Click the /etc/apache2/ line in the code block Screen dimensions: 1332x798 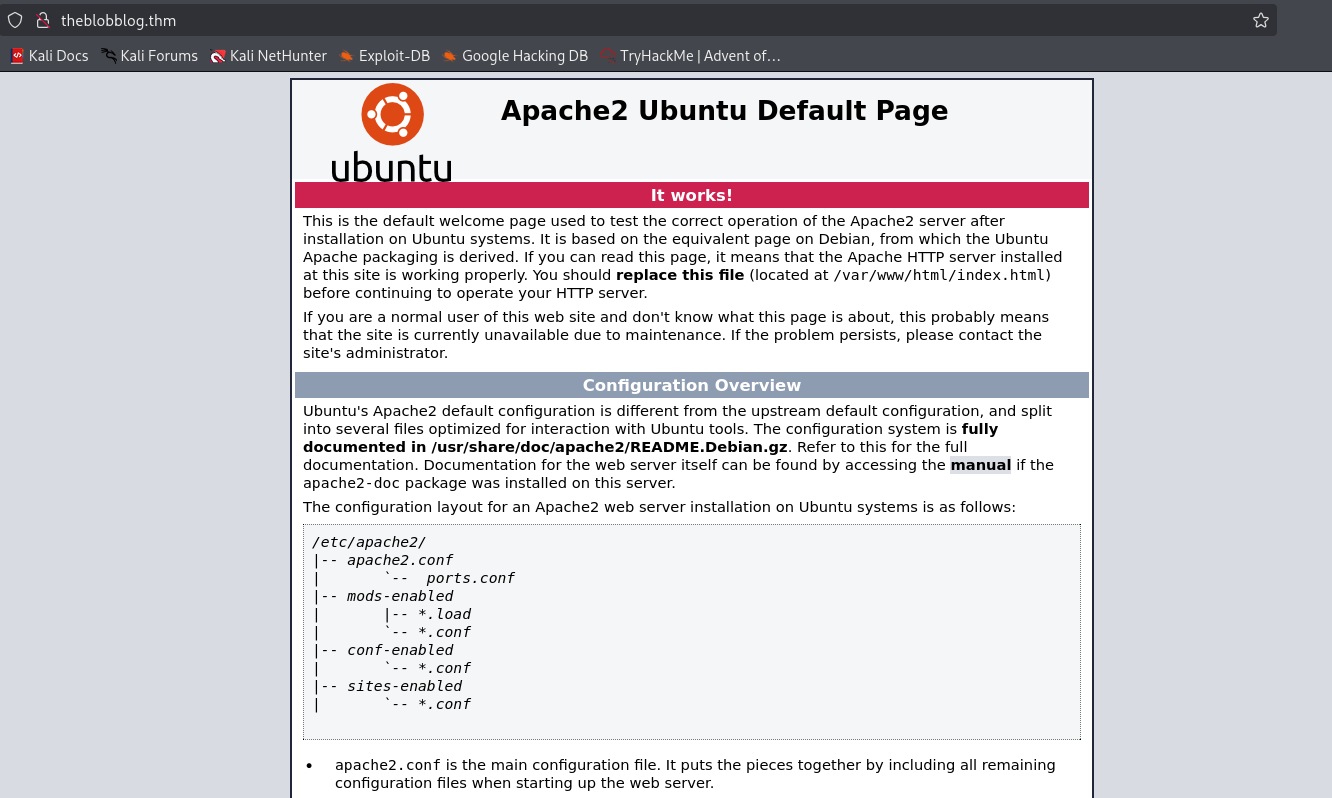click(x=369, y=542)
